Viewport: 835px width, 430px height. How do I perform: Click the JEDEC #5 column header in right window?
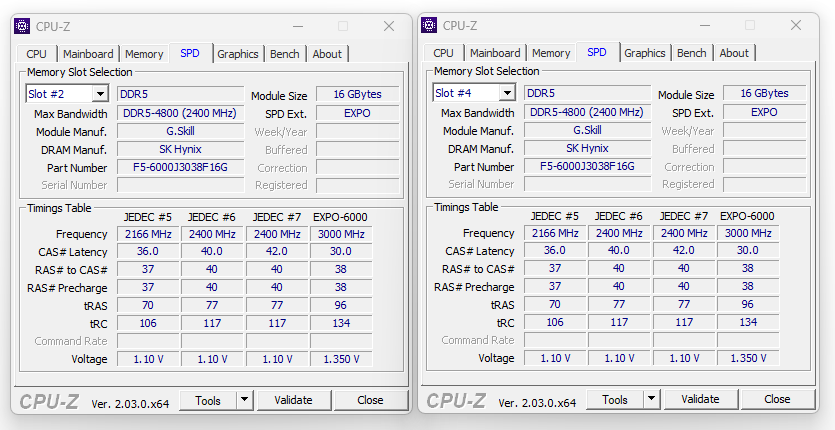pyautogui.click(x=554, y=216)
